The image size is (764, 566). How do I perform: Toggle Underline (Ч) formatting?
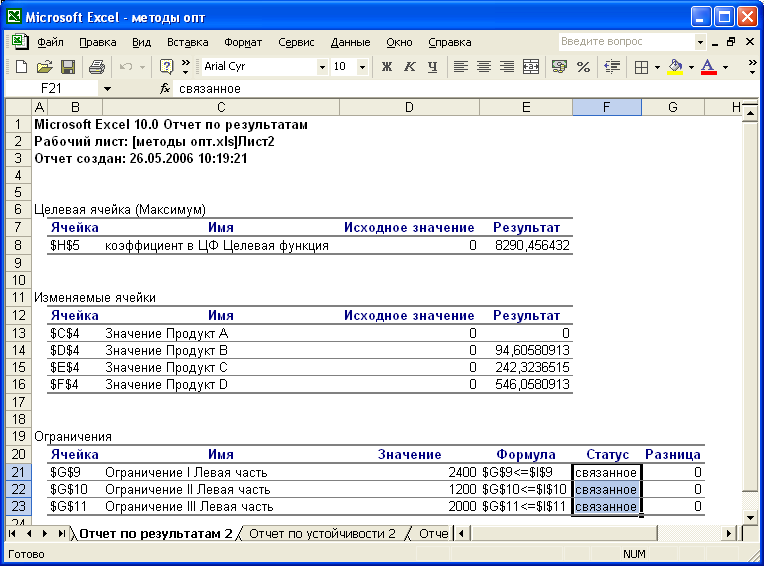432,67
